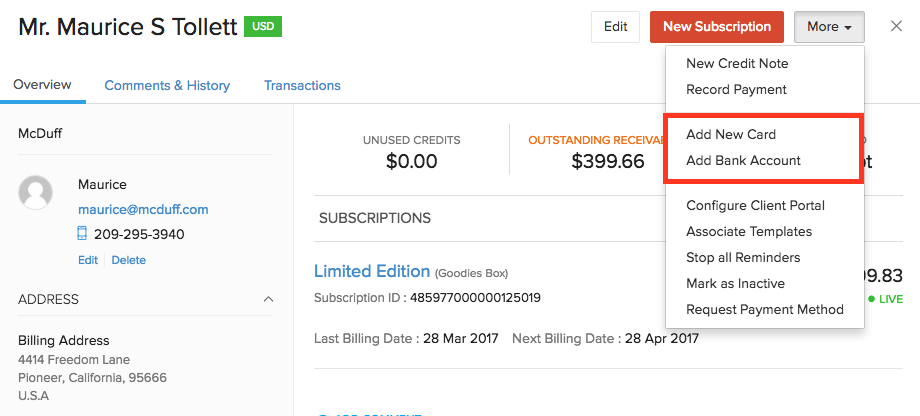Open the Limited Edition subscription link
This screenshot has width=920, height=416.
click(x=372, y=271)
